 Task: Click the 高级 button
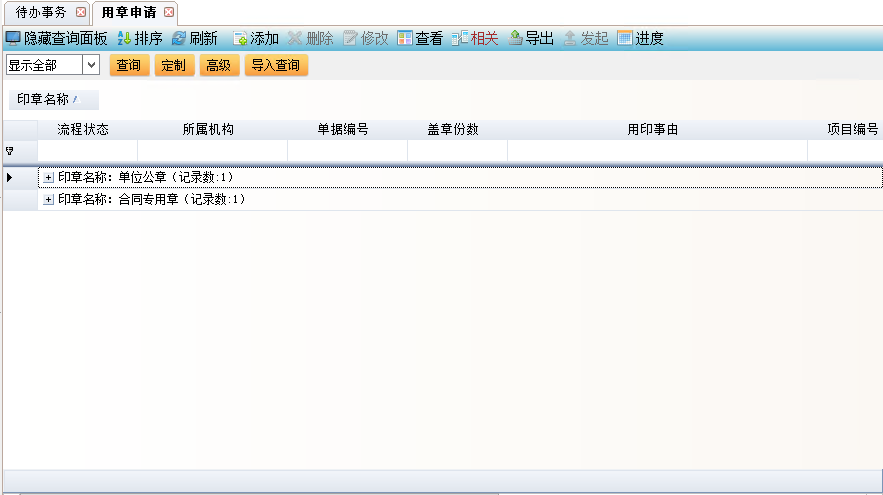[219, 65]
